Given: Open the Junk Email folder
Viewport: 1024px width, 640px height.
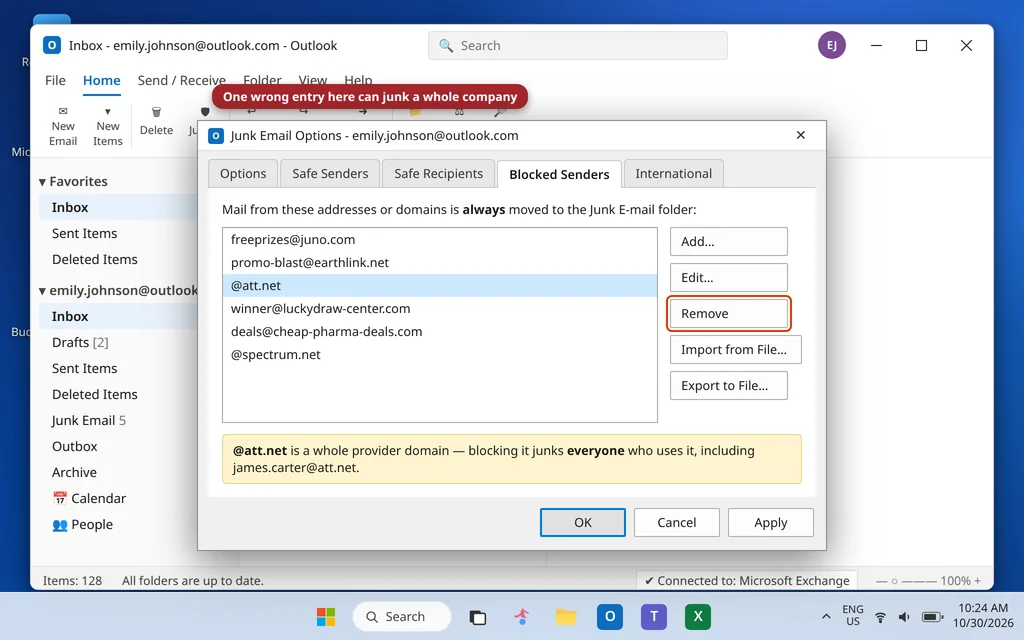Looking at the screenshot, I should coord(118,421).
